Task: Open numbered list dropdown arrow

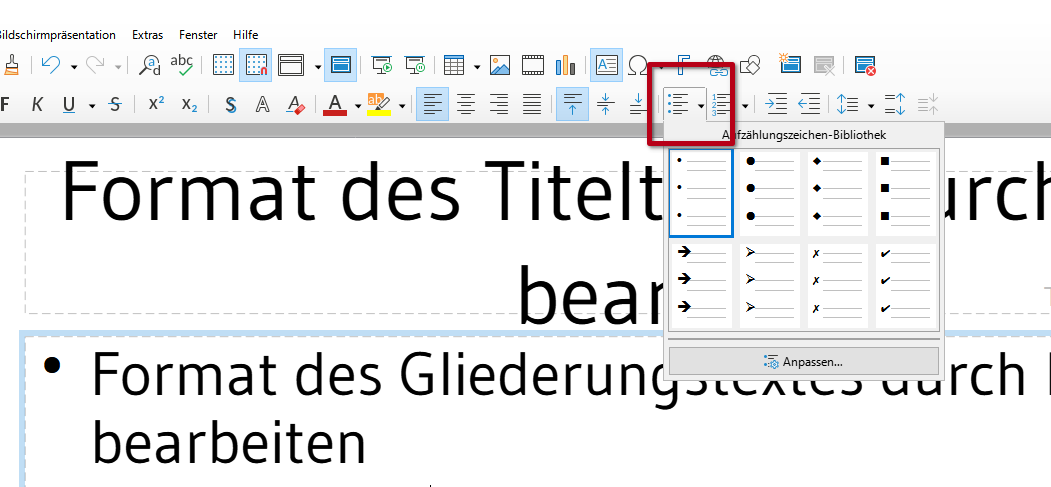Action: (745, 105)
